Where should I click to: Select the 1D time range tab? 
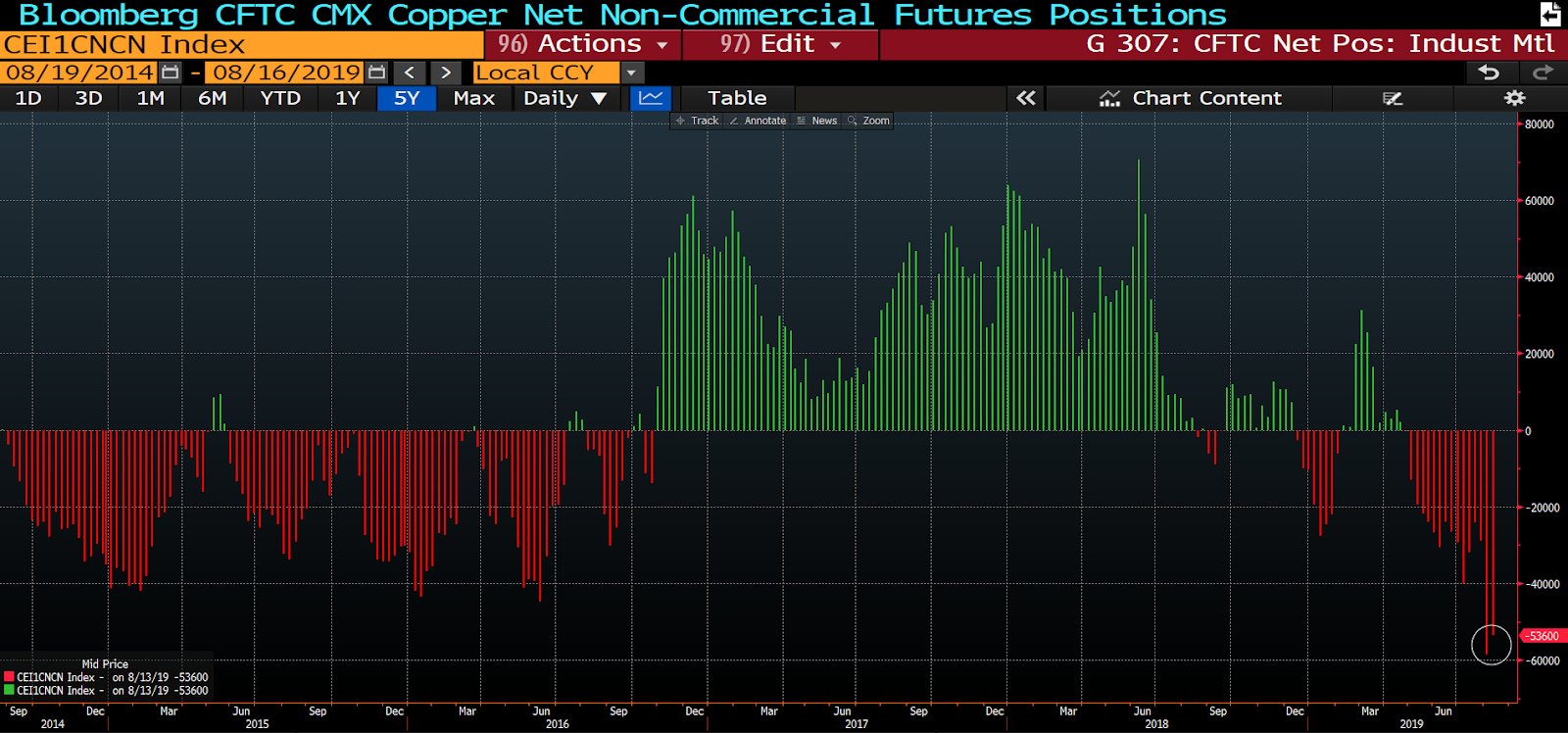coord(28,98)
